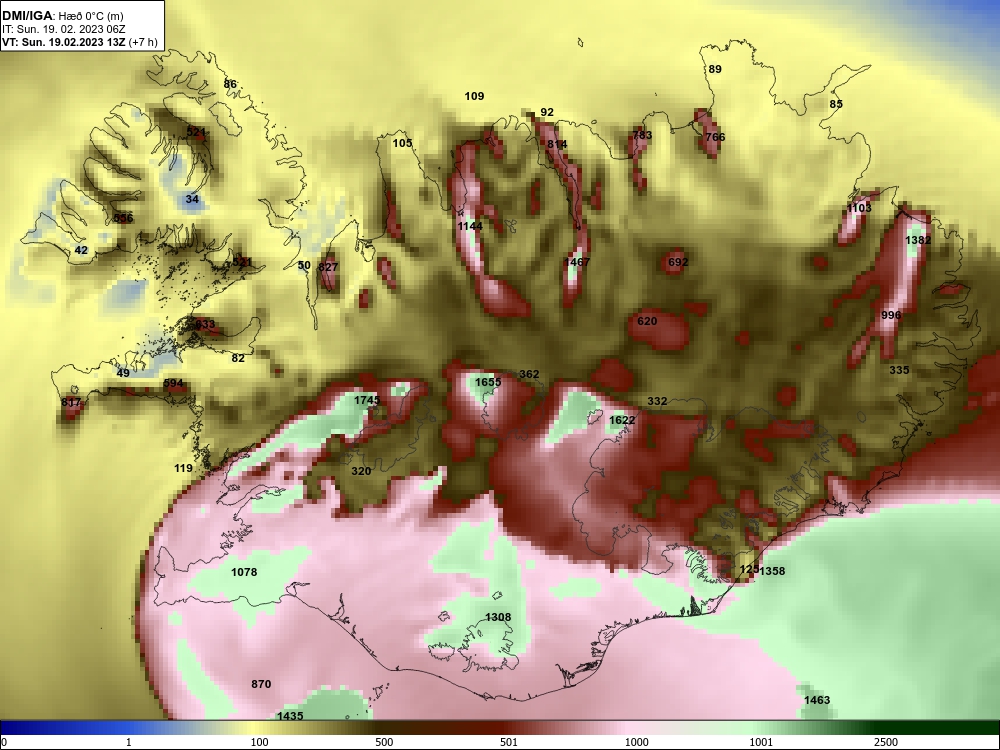This screenshot has height=750, width=1000.
Task: Click the map value 1467
Action: (577, 261)
